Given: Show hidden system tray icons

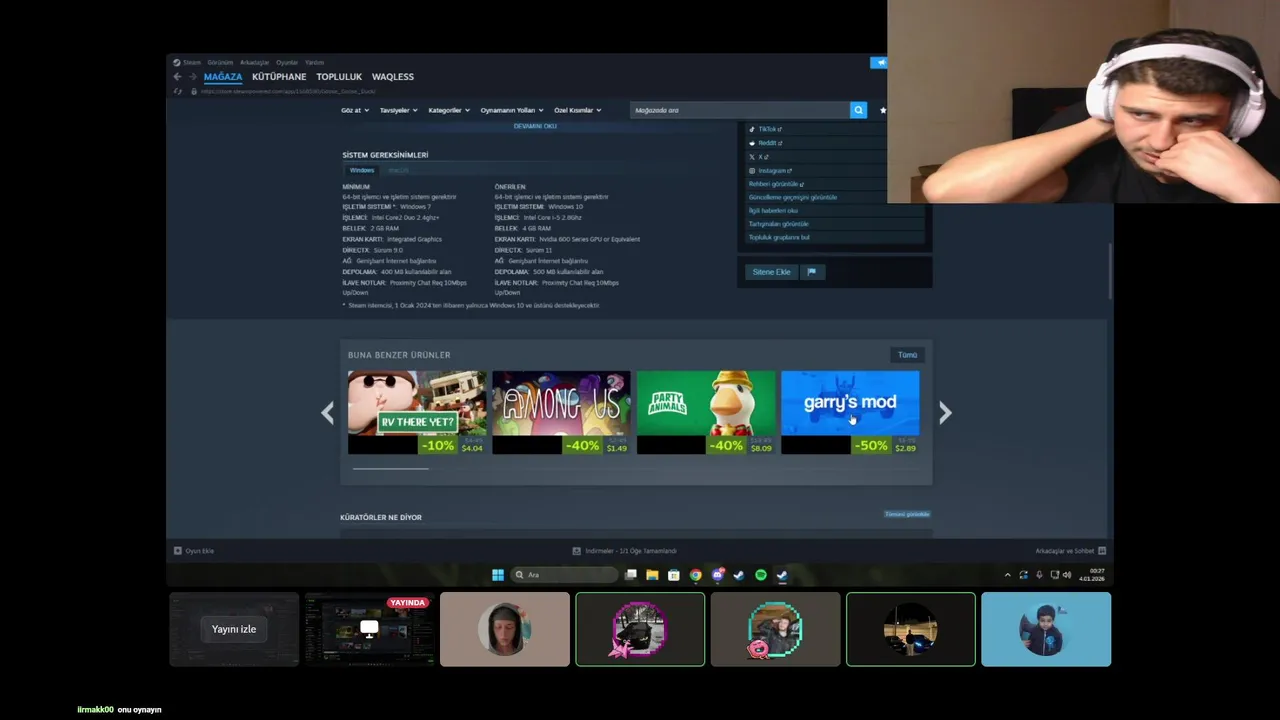Looking at the screenshot, I should 1007,575.
